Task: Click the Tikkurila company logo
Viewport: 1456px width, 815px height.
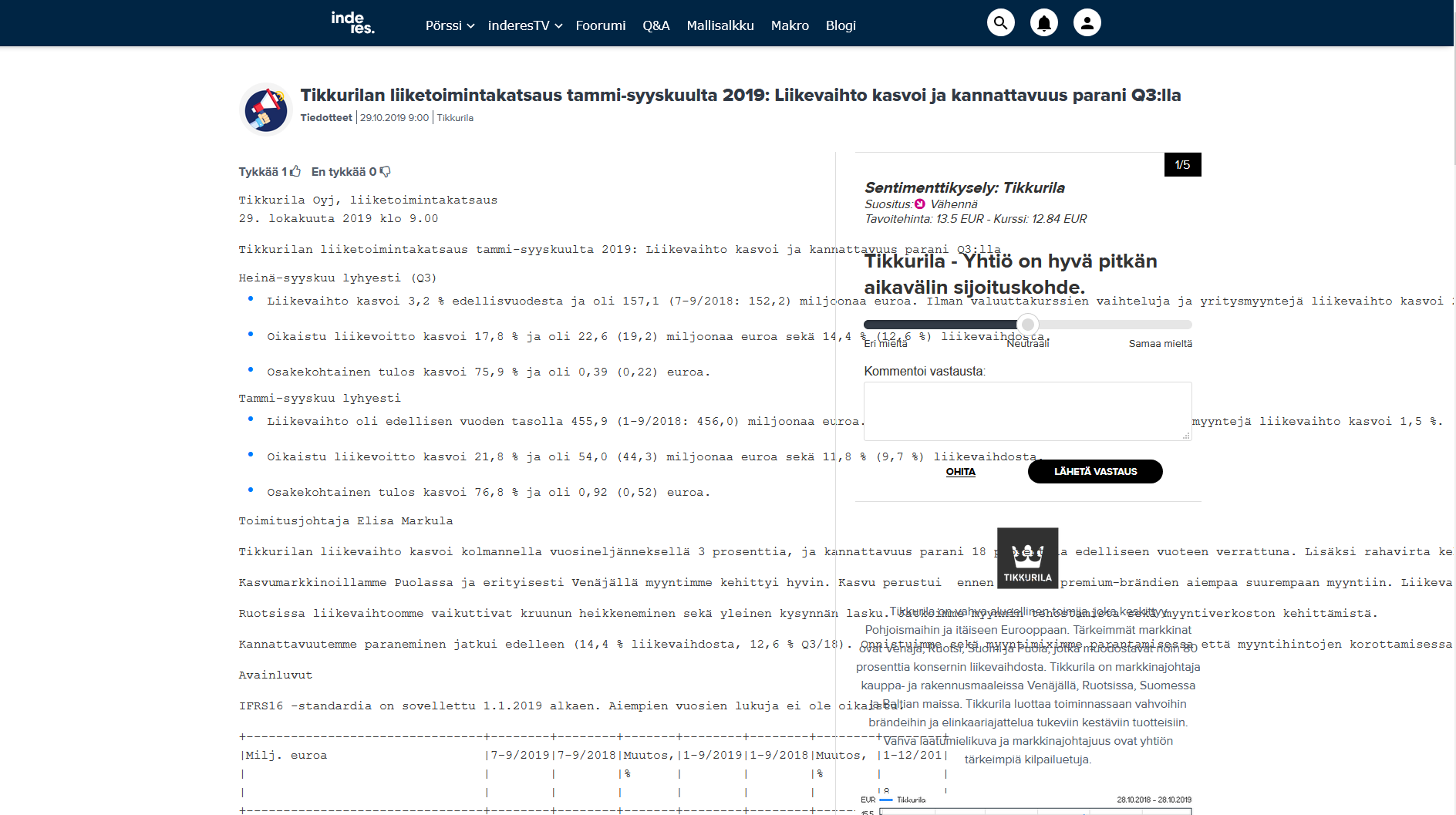Action: (1027, 558)
